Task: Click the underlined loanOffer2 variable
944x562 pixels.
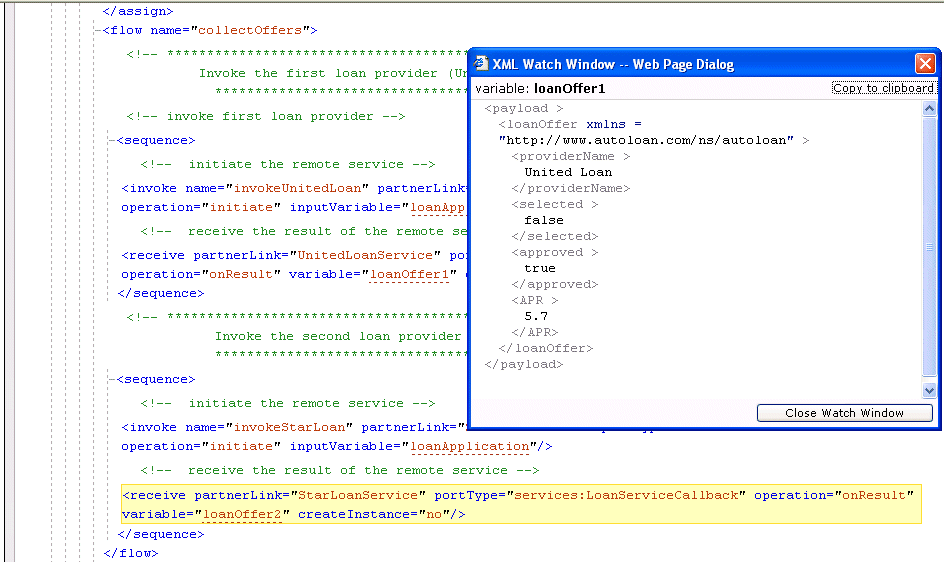Action: pyautogui.click(x=242, y=514)
